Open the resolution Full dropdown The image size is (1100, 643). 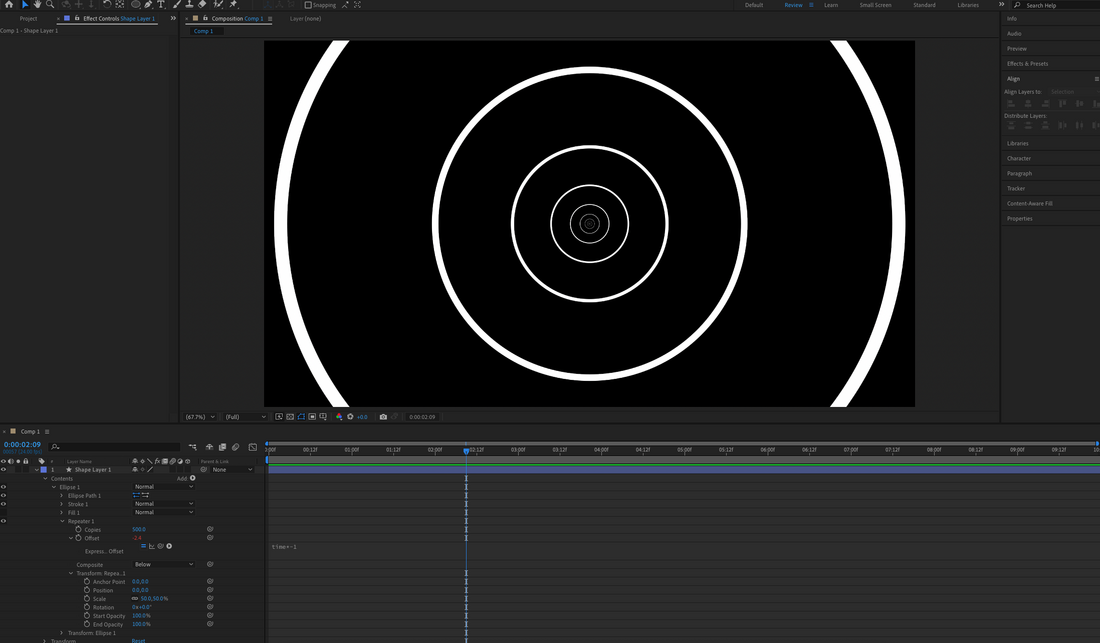245,417
